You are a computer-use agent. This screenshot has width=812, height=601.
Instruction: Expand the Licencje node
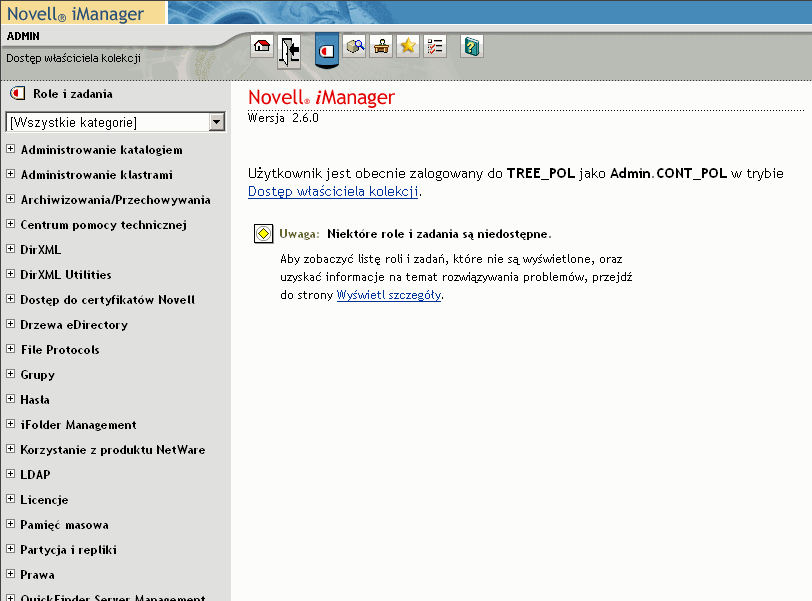[x=10, y=499]
